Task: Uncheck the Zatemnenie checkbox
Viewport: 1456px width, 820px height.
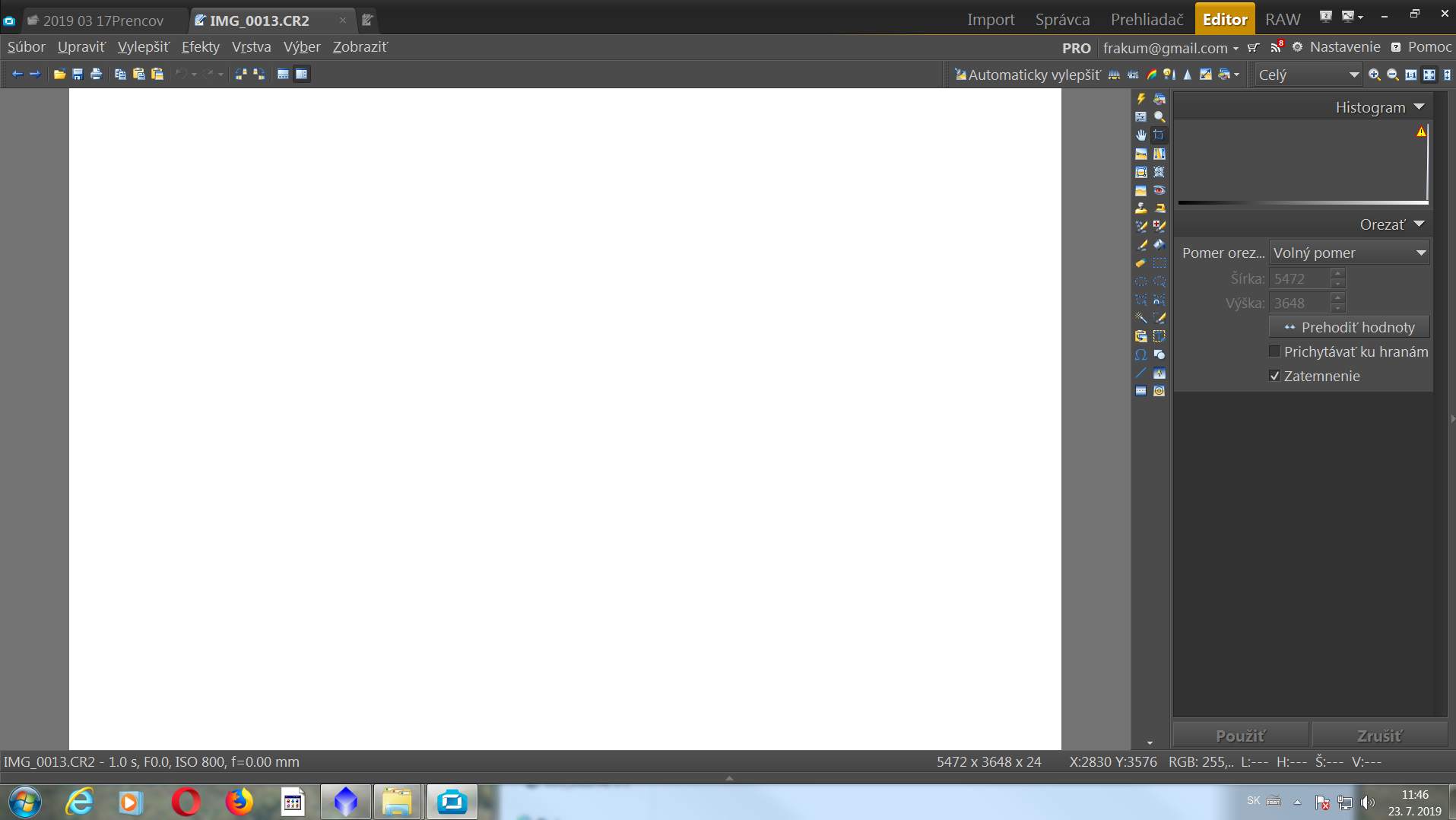Action: coord(1275,376)
